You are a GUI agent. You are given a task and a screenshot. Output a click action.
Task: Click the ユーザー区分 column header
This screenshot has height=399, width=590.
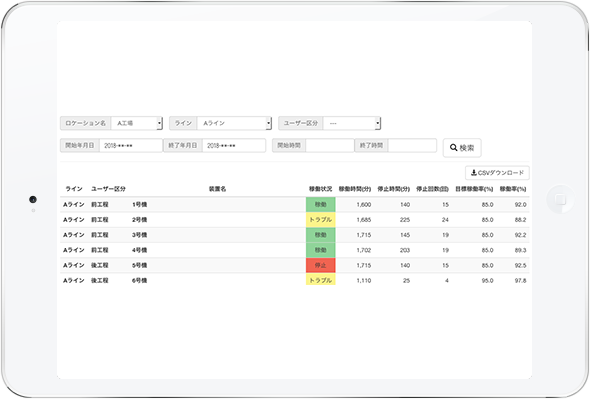click(108, 189)
